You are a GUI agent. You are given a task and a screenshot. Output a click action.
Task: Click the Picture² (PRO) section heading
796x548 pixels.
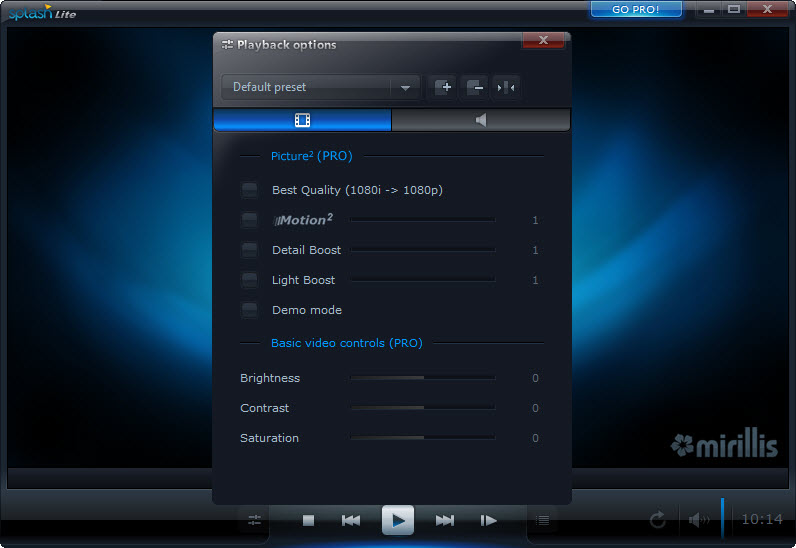coord(312,156)
